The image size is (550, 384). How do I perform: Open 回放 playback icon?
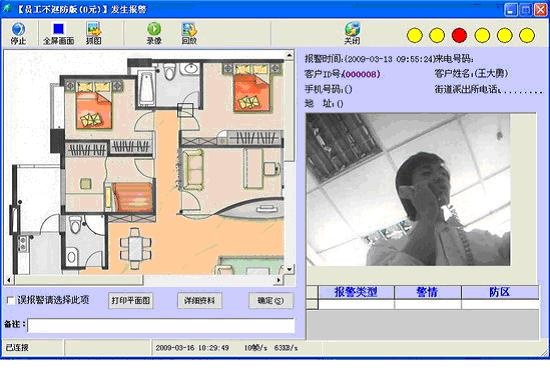pyautogui.click(x=189, y=33)
